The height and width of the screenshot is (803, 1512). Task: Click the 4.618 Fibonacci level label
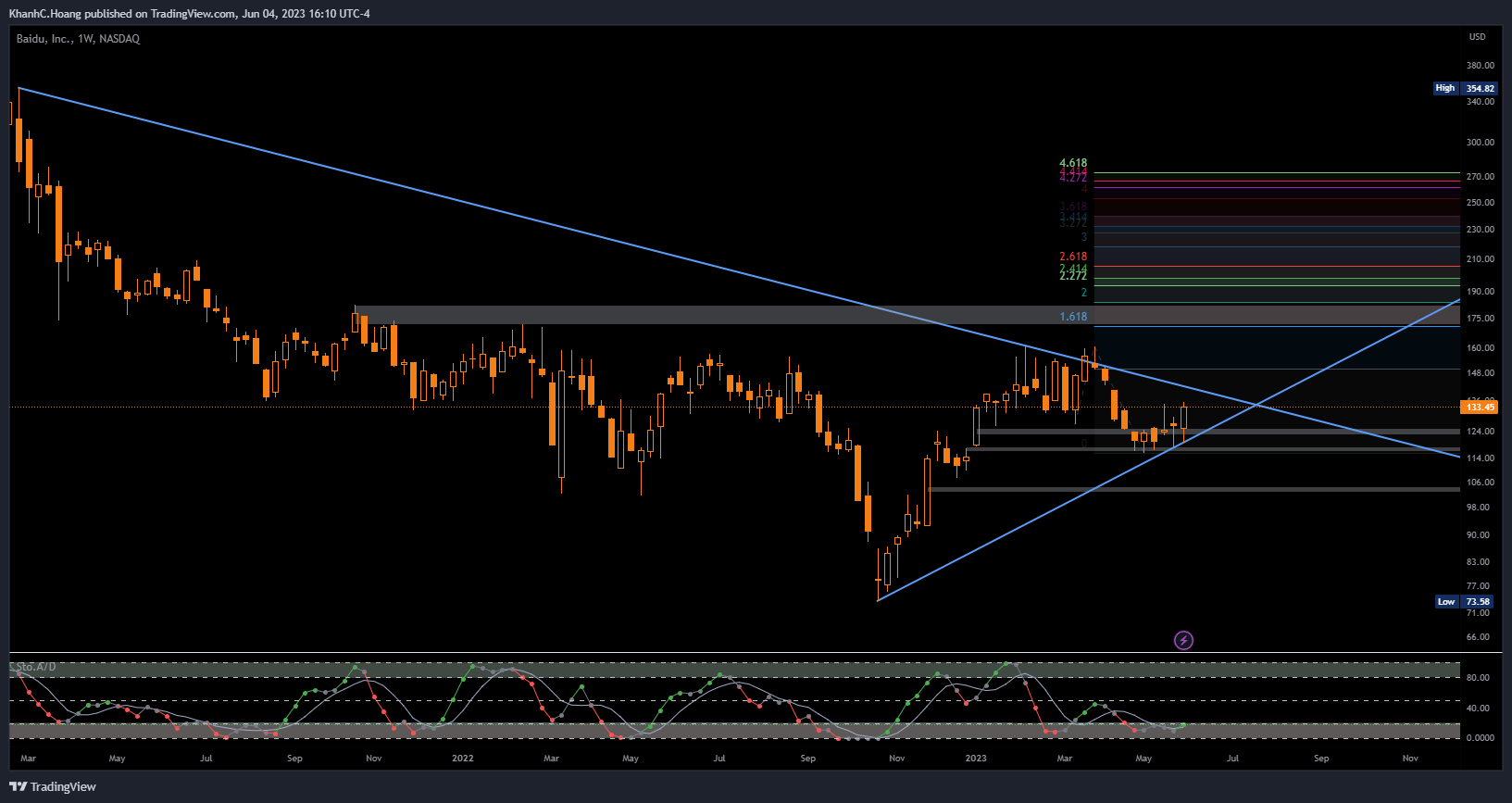pos(1073,163)
